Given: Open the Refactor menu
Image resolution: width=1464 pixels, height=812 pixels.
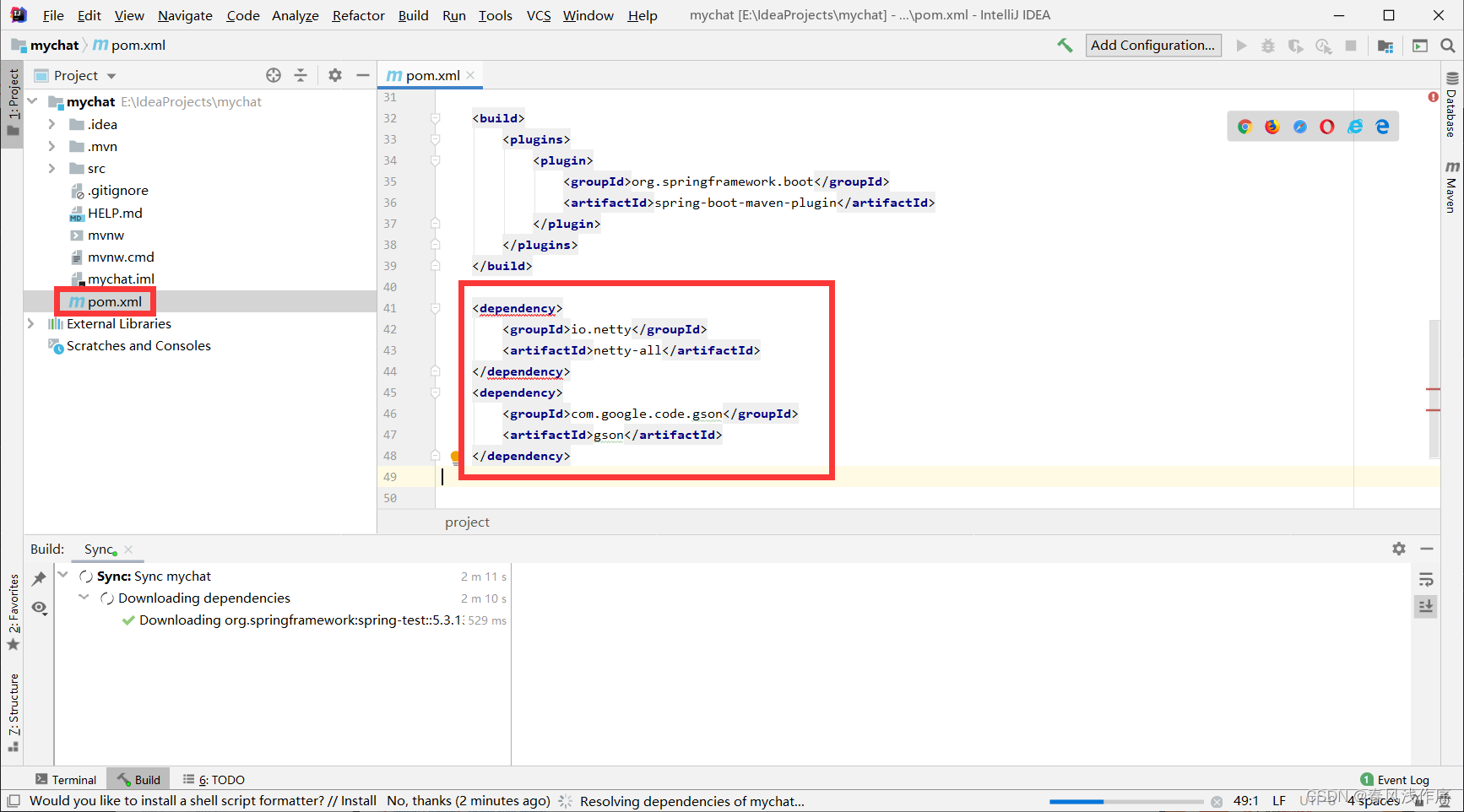Looking at the screenshot, I should click(x=358, y=15).
